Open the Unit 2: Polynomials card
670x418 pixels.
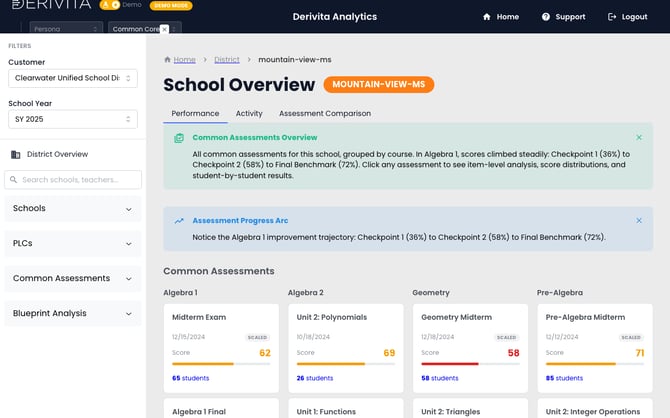pos(346,348)
